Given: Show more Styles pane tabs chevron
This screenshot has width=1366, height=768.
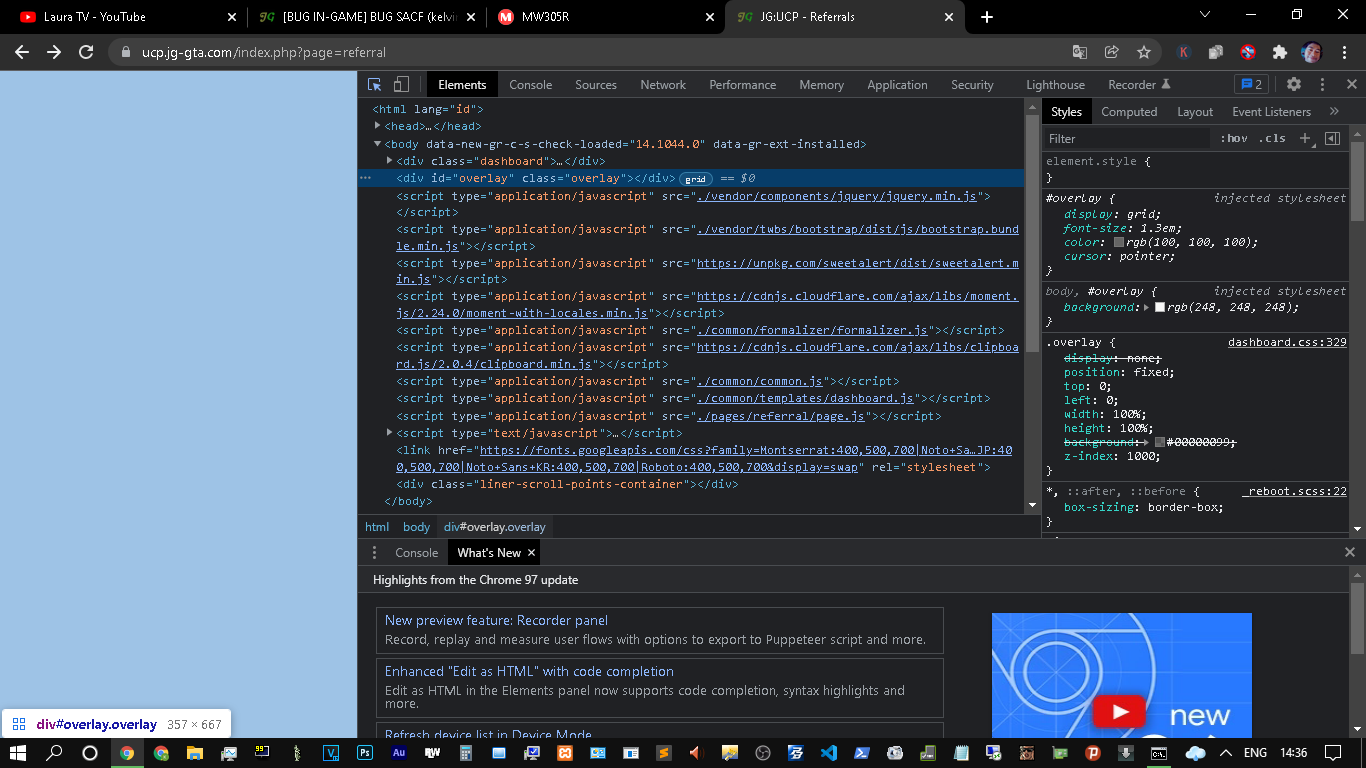Looking at the screenshot, I should click(x=1334, y=112).
